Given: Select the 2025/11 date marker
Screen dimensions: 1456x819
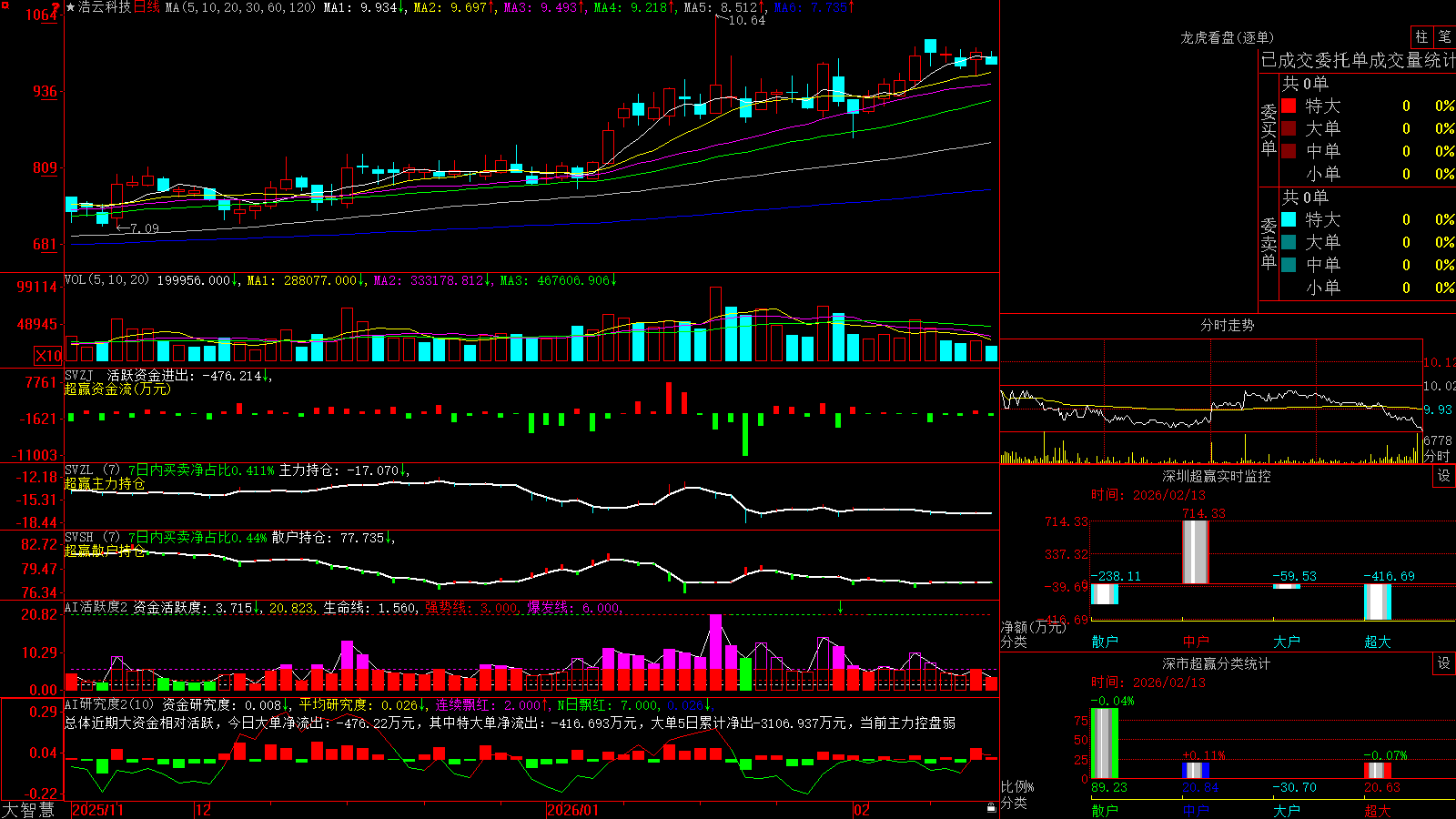Looking at the screenshot, I should click(98, 810).
